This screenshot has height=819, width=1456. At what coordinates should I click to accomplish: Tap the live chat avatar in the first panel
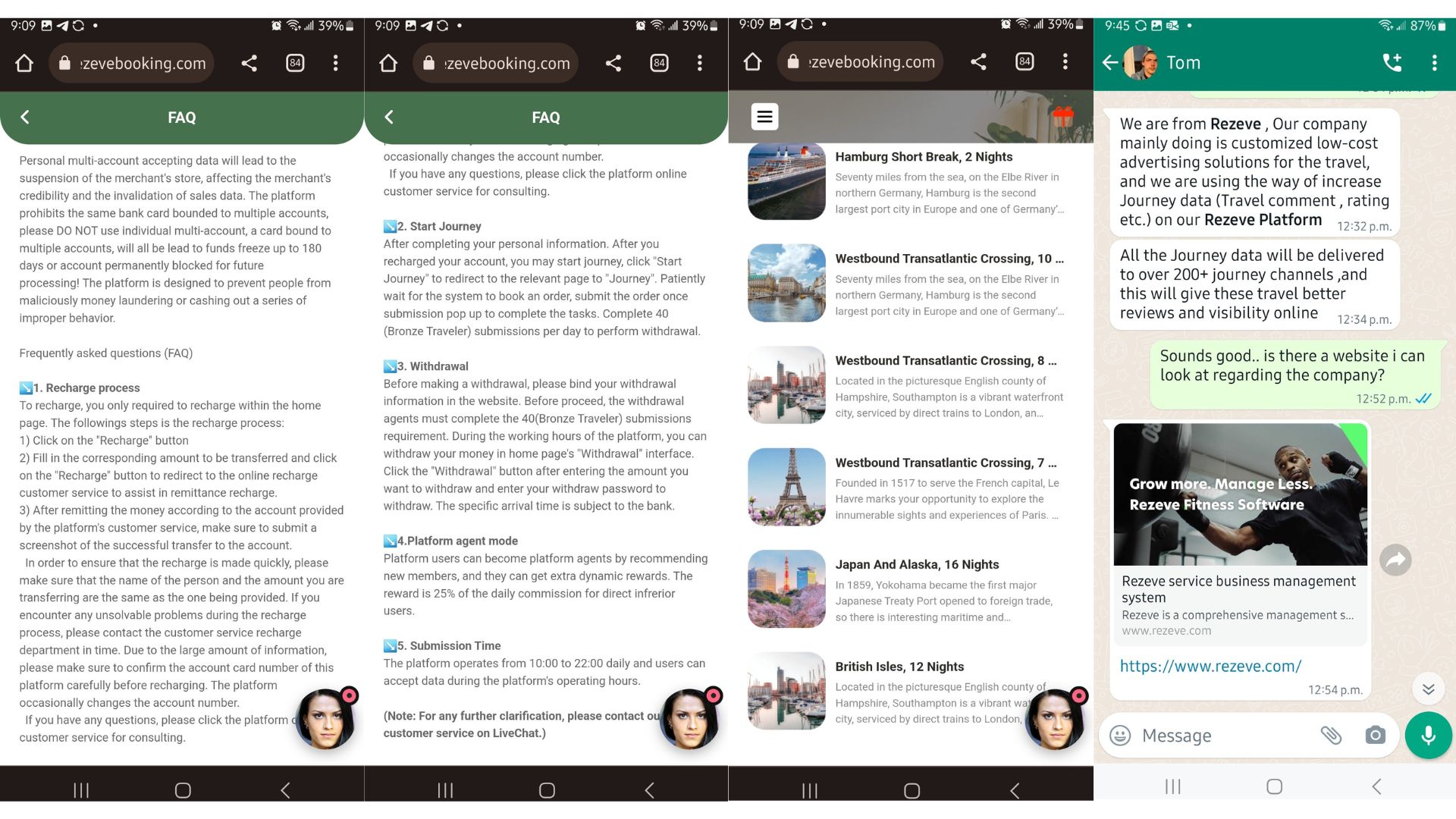[327, 717]
